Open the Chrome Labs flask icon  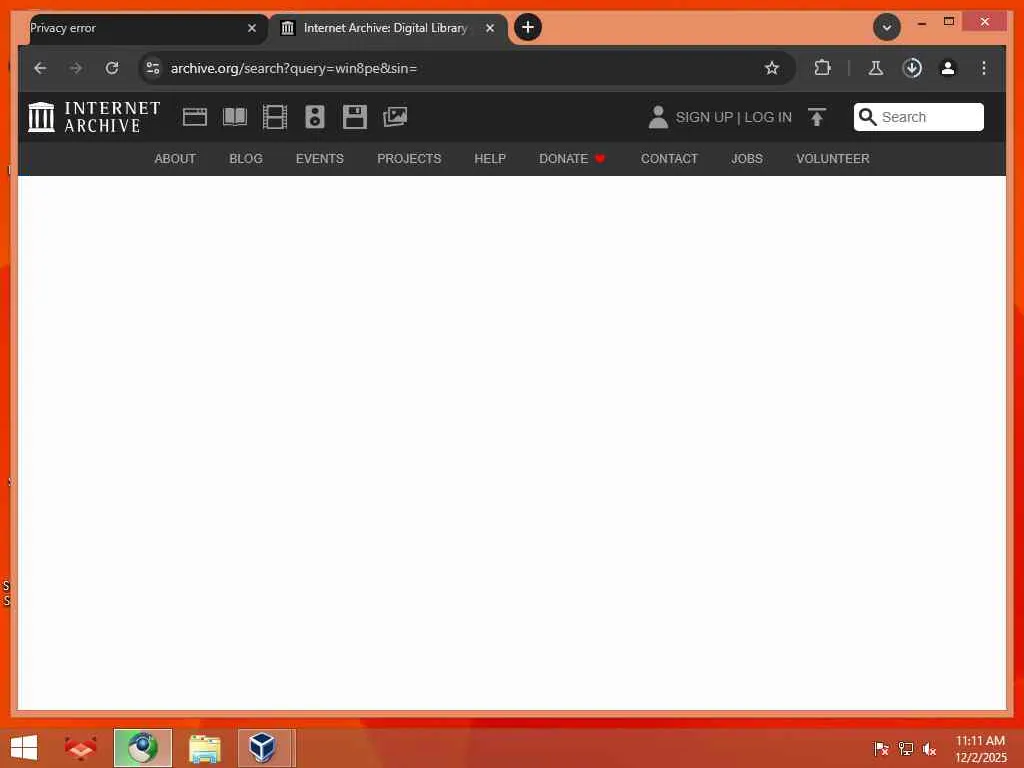[x=876, y=68]
